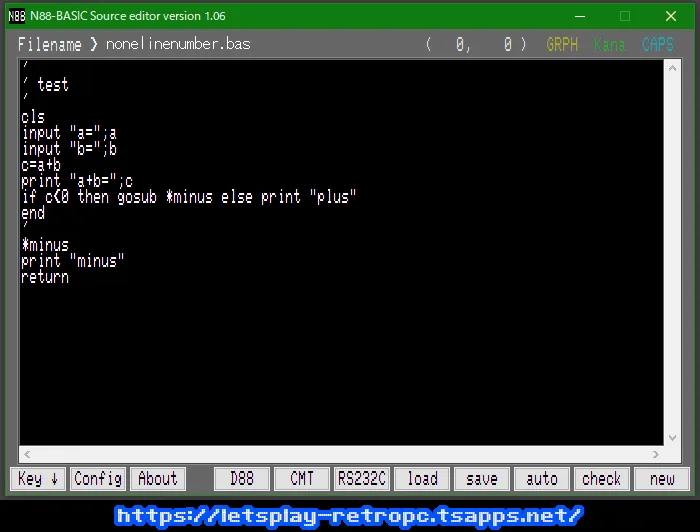Open the Config settings
700x532 pixels.
(x=98, y=479)
